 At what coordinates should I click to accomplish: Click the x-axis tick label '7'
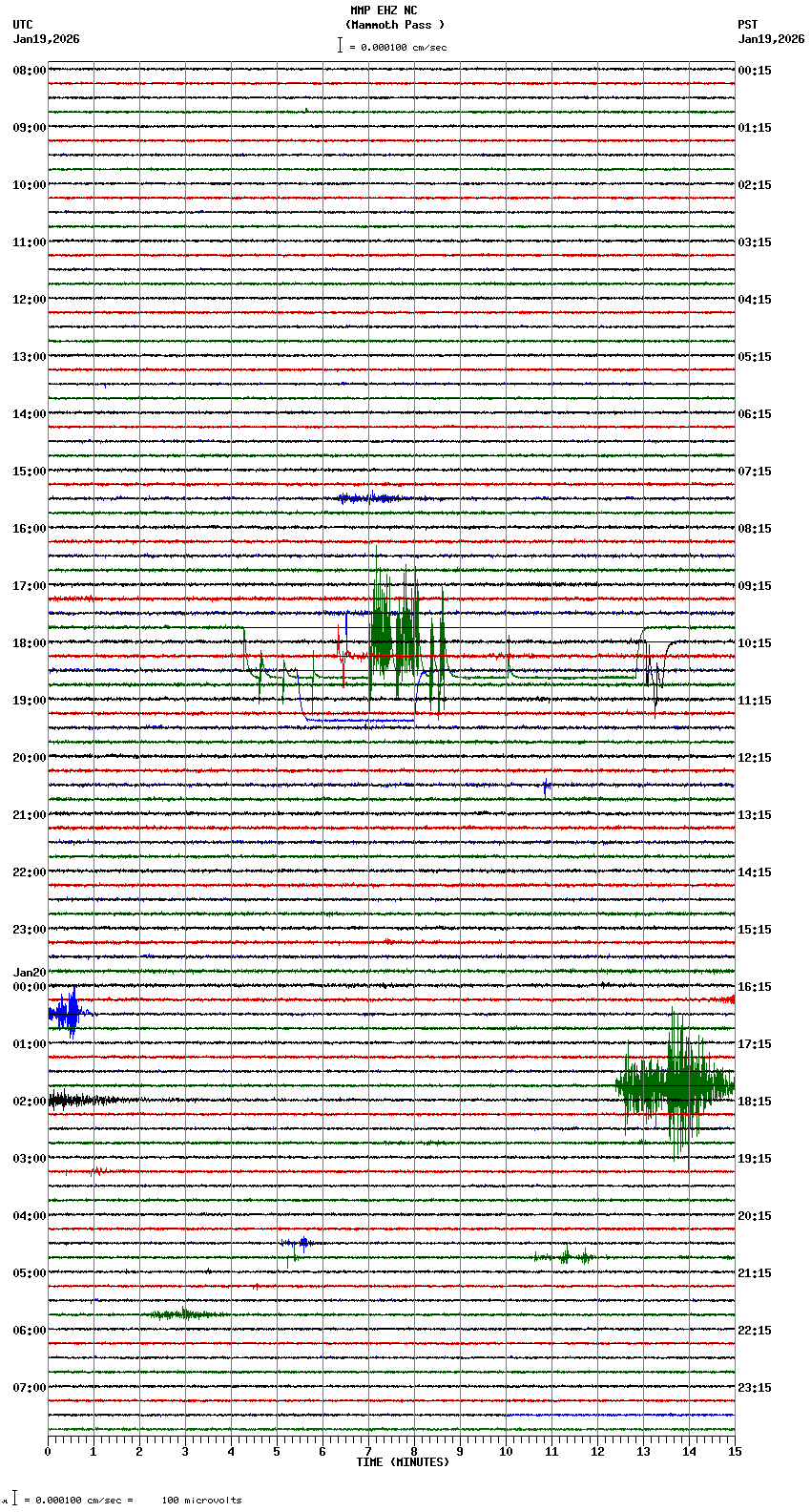pyautogui.click(x=368, y=1452)
